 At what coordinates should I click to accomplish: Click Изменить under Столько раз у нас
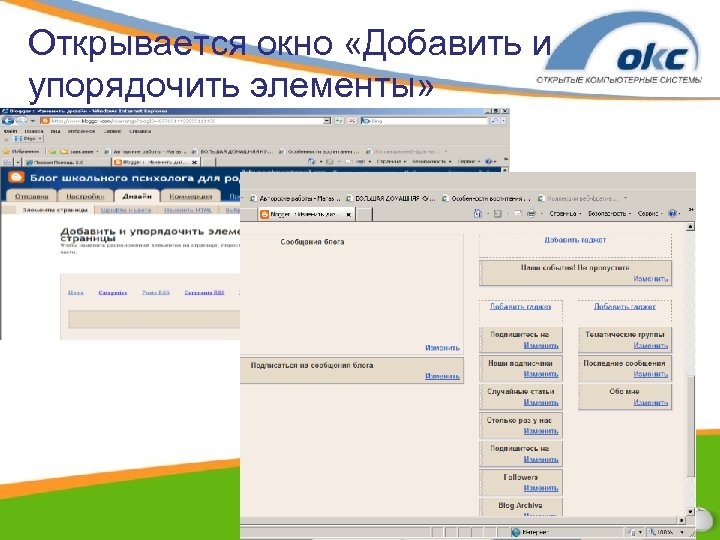pos(541,431)
